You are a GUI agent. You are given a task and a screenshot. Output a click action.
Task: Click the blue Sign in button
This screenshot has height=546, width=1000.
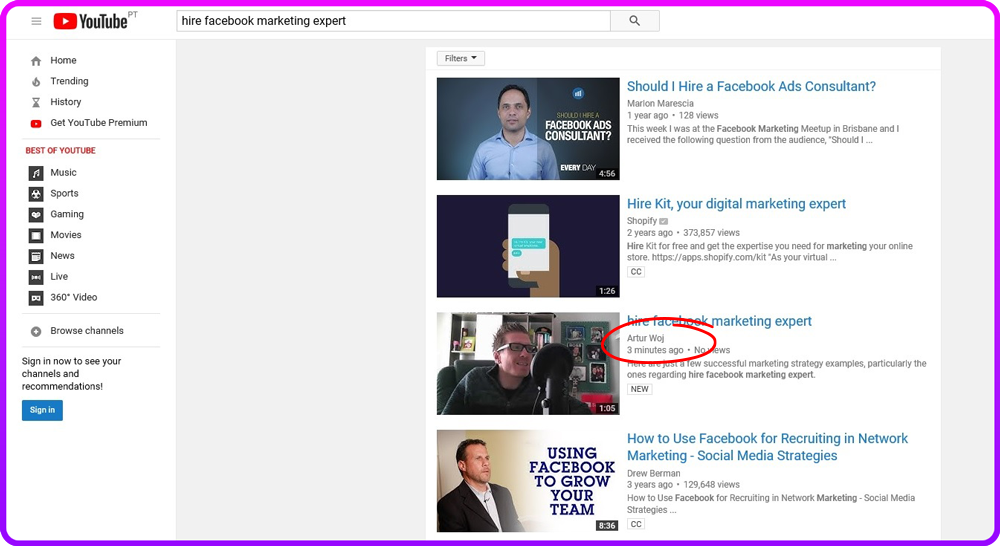point(42,410)
